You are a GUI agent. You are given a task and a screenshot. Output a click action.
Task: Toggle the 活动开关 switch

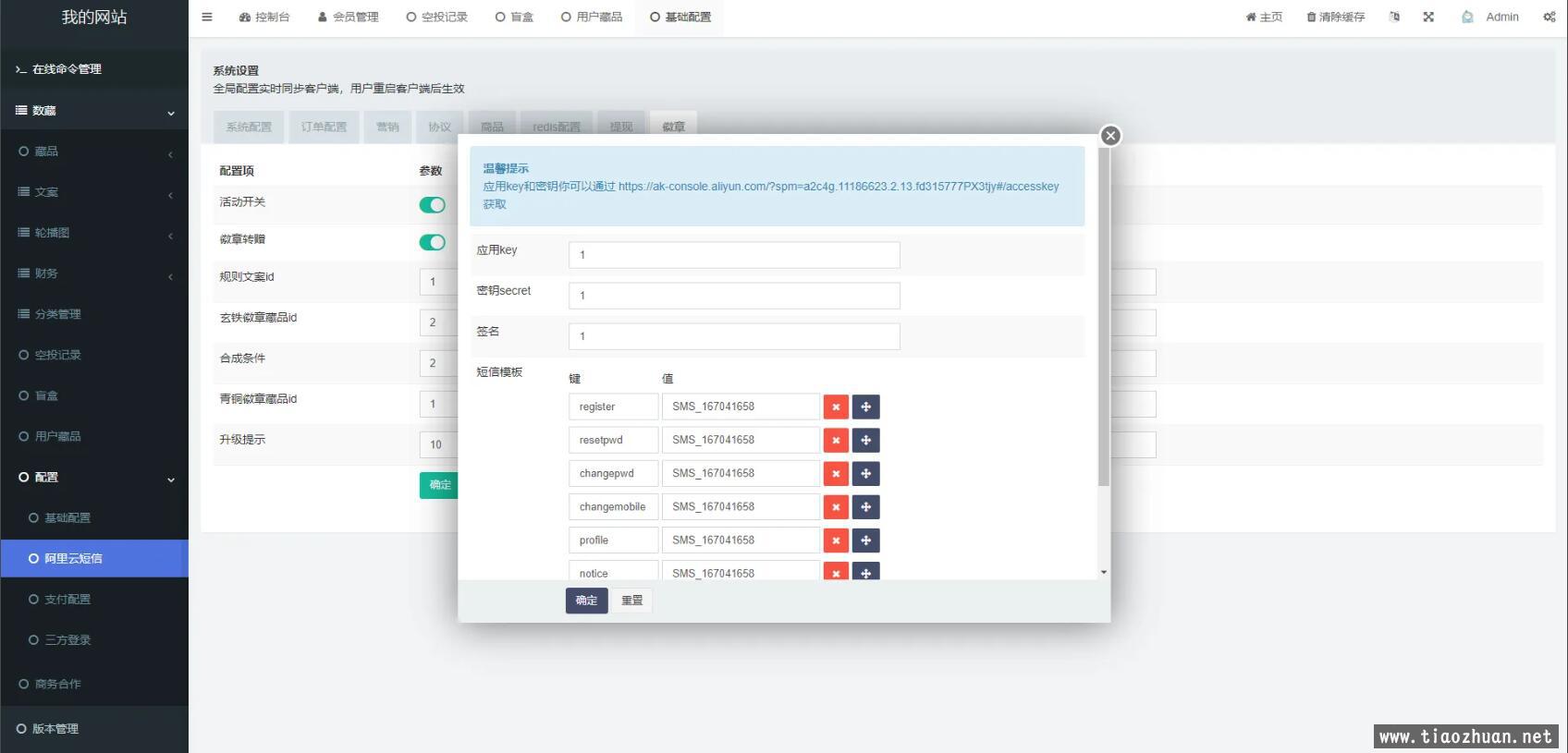pyautogui.click(x=432, y=205)
